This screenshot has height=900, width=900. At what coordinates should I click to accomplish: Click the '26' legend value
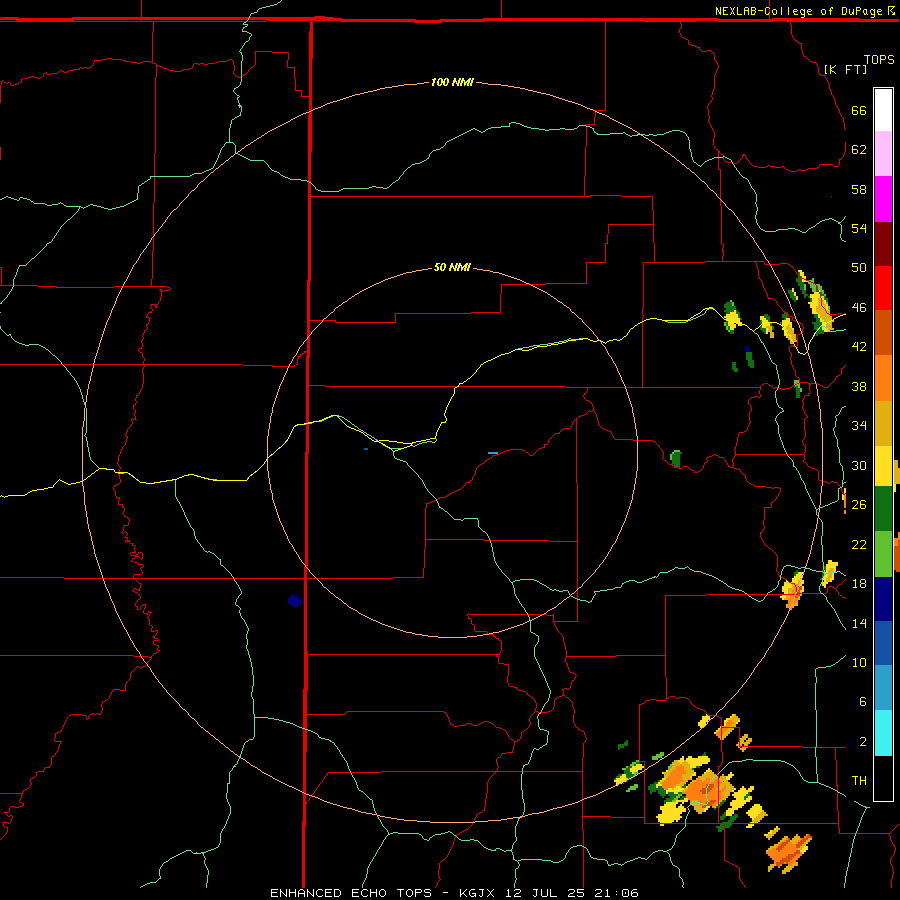tap(859, 505)
